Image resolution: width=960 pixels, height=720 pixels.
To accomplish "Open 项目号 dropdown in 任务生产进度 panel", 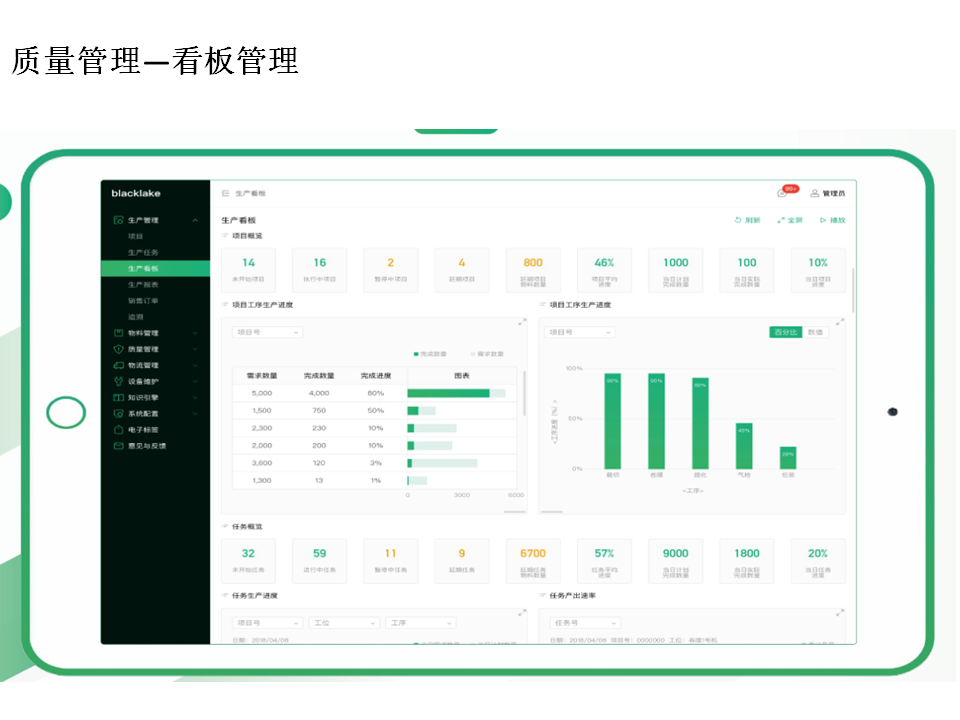I will (268, 623).
